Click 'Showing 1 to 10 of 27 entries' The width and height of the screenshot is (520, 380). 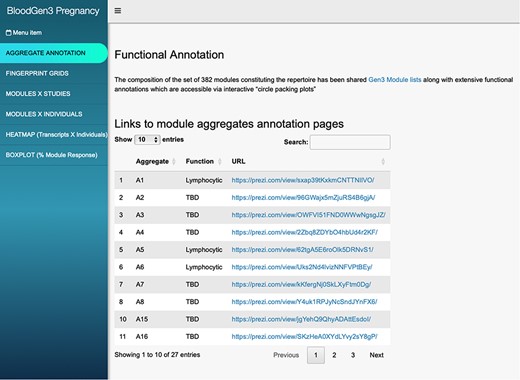tap(157, 355)
